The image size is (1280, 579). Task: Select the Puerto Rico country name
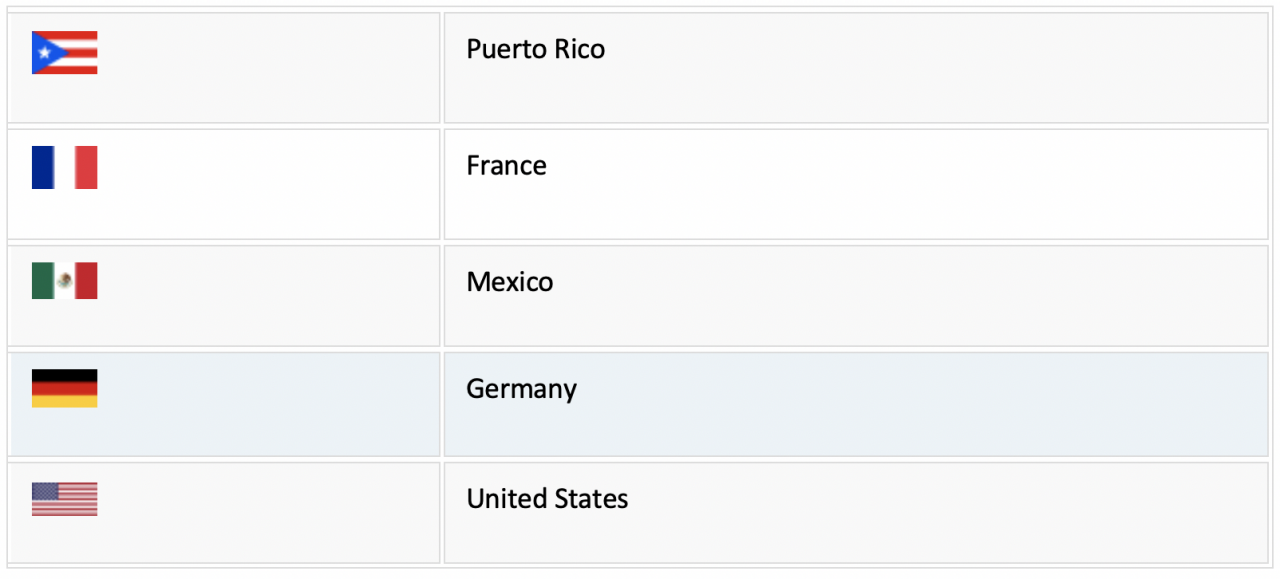(x=535, y=50)
